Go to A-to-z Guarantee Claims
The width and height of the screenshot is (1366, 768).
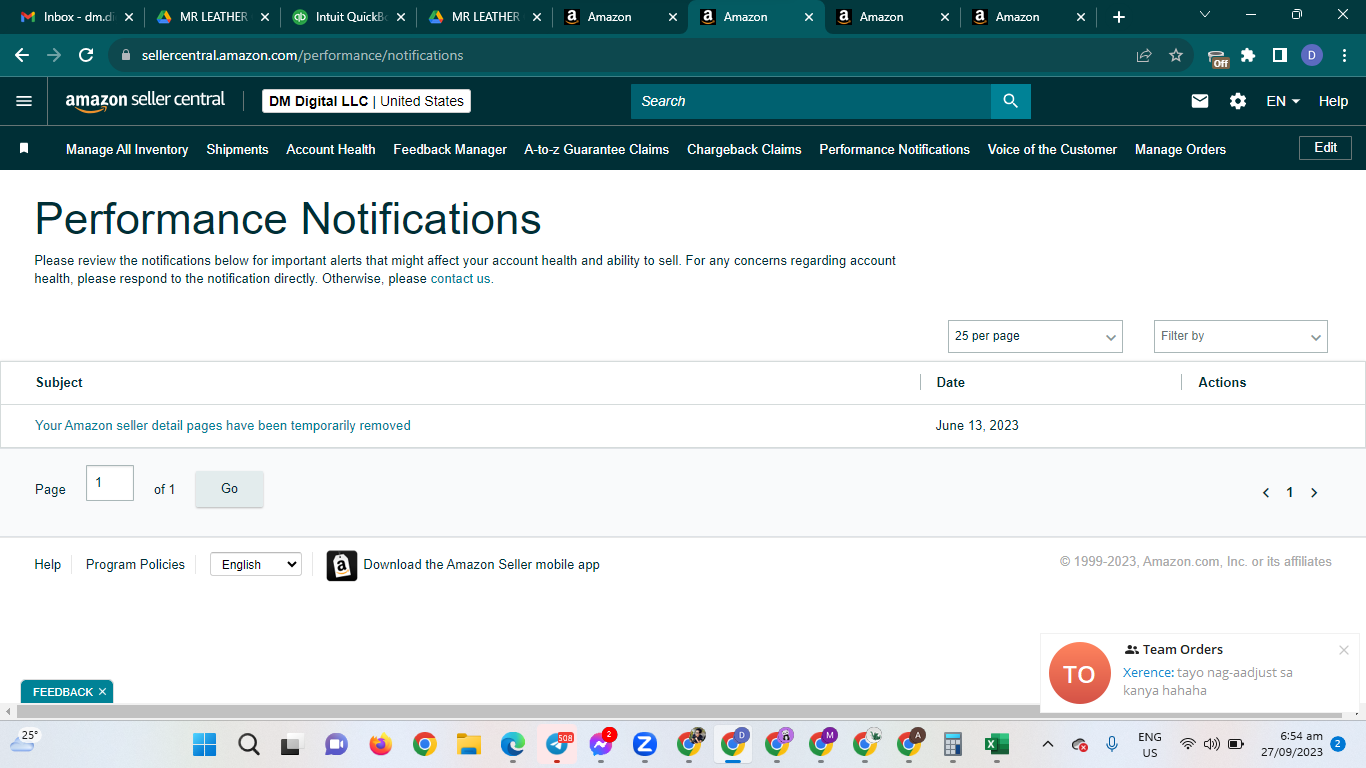tap(597, 149)
